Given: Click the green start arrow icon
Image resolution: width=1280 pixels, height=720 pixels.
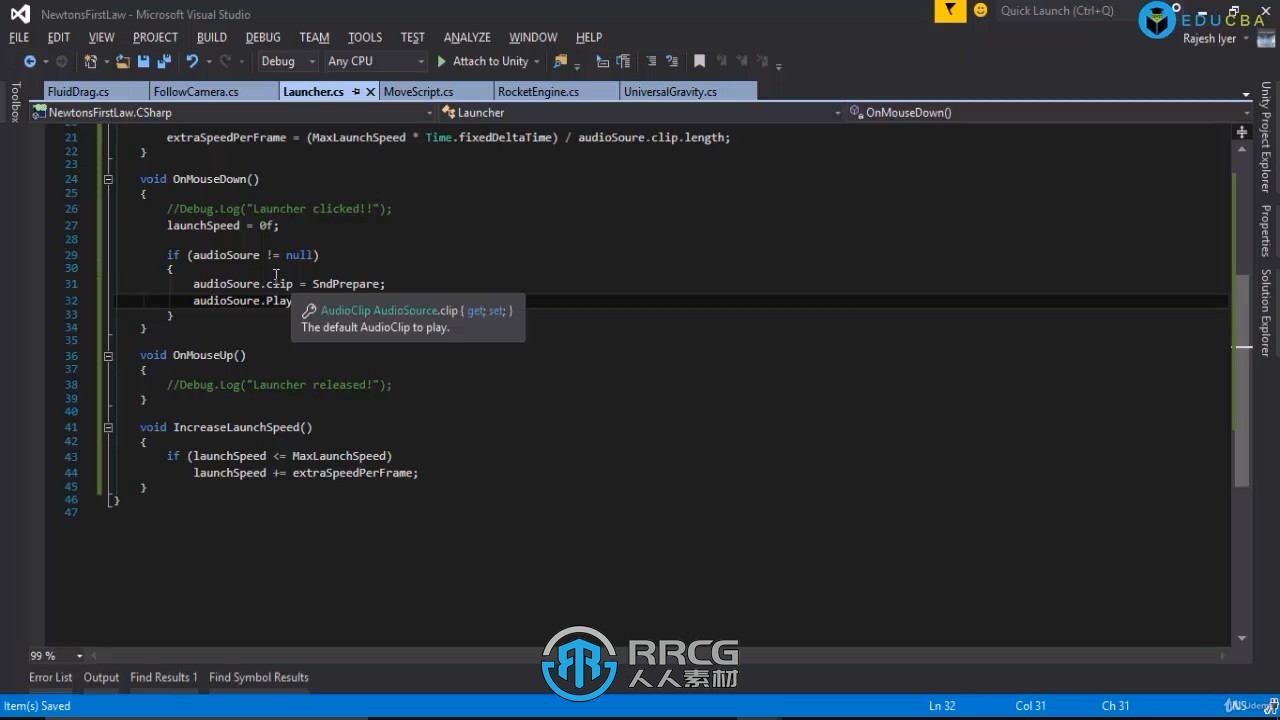Looking at the screenshot, I should coord(441,61).
